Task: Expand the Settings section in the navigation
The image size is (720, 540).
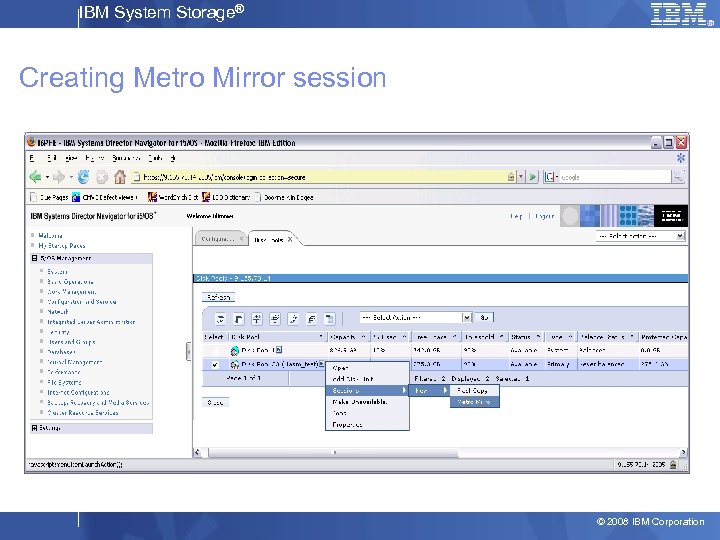Action: pos(34,428)
